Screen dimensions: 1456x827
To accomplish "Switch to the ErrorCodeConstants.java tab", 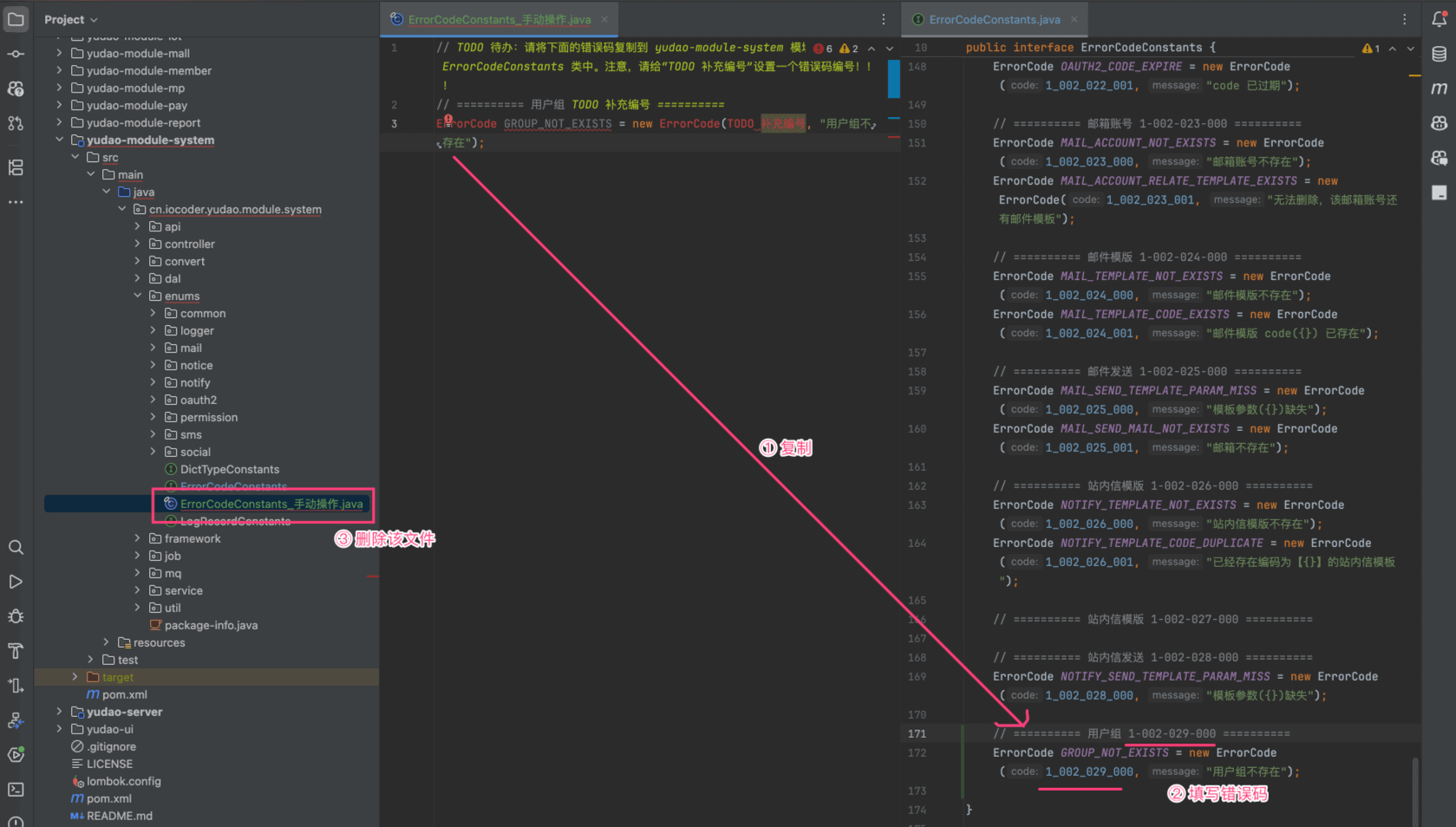I will tap(994, 19).
